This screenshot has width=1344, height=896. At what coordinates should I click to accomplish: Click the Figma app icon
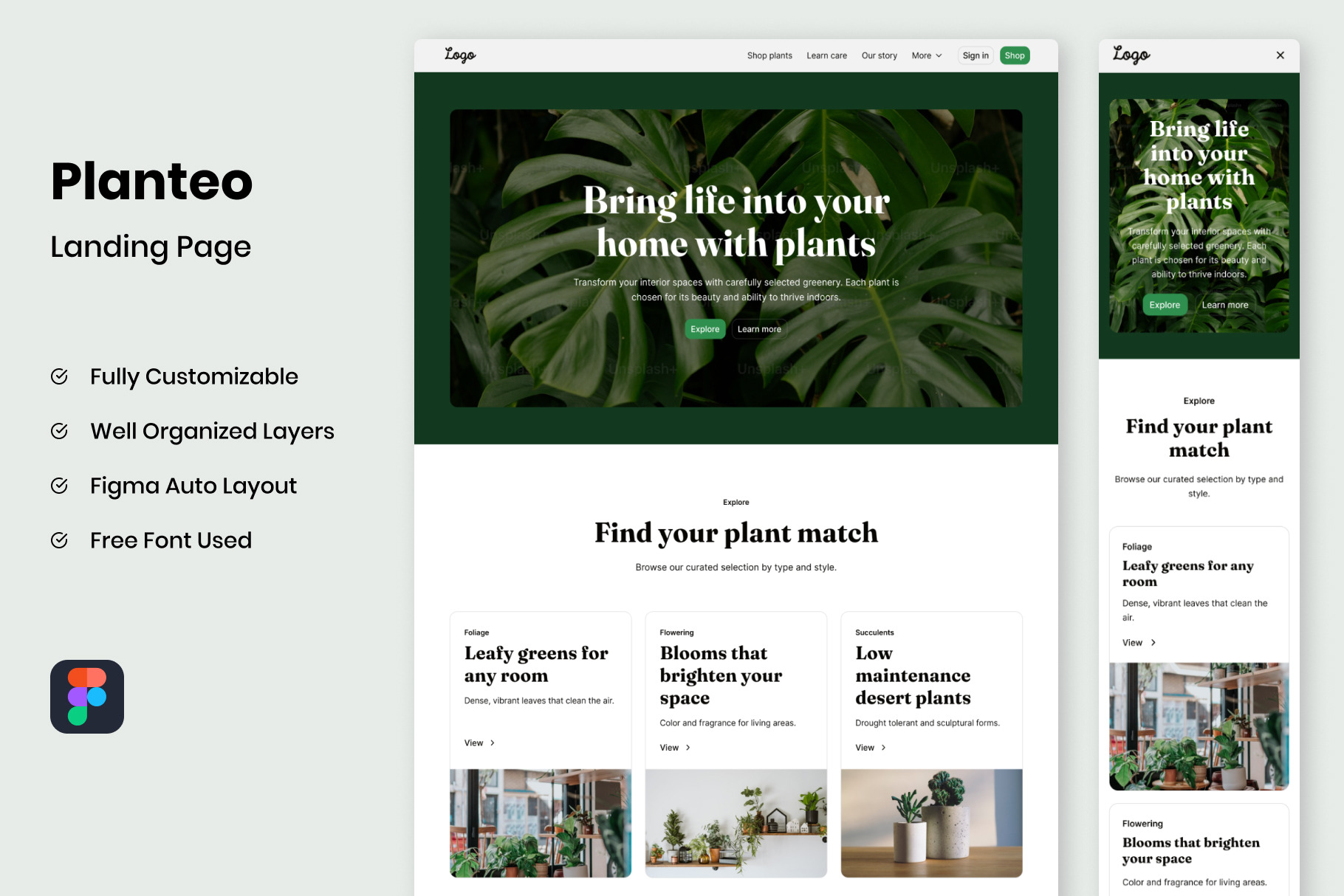(x=87, y=697)
